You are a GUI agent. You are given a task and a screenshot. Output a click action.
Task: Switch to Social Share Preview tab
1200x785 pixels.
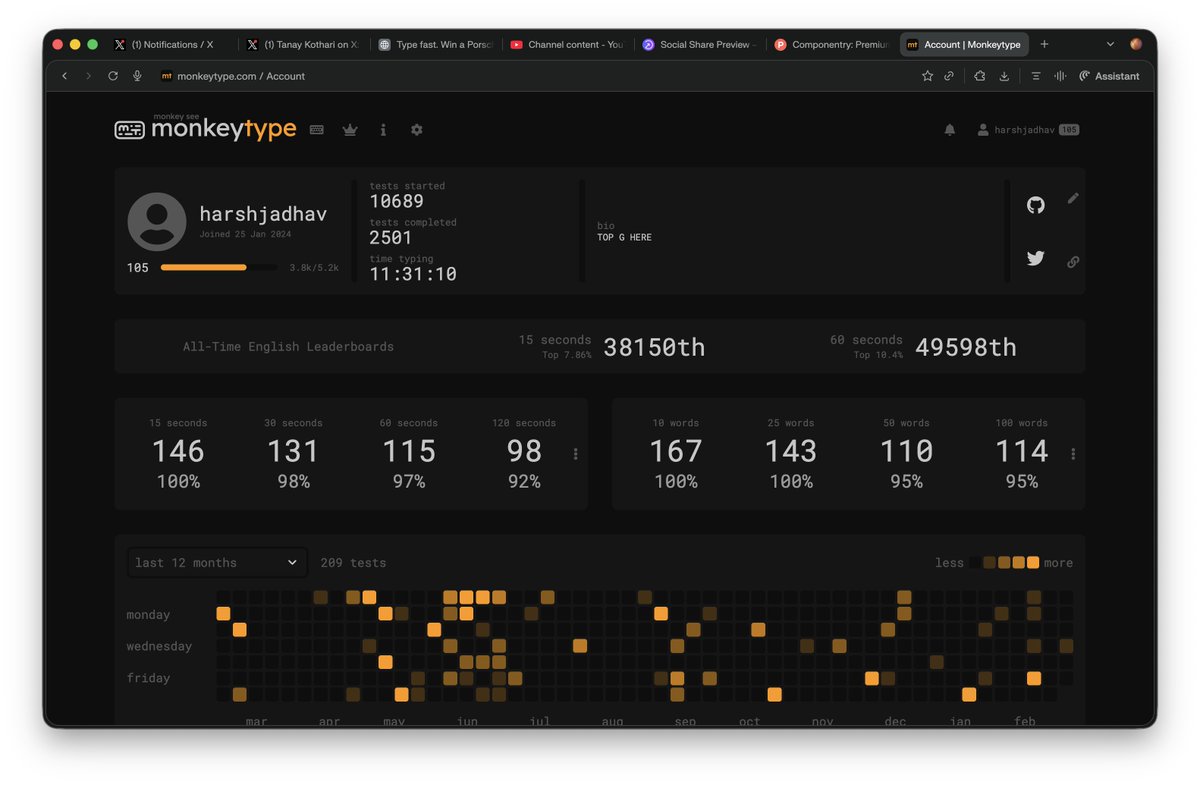(x=700, y=45)
